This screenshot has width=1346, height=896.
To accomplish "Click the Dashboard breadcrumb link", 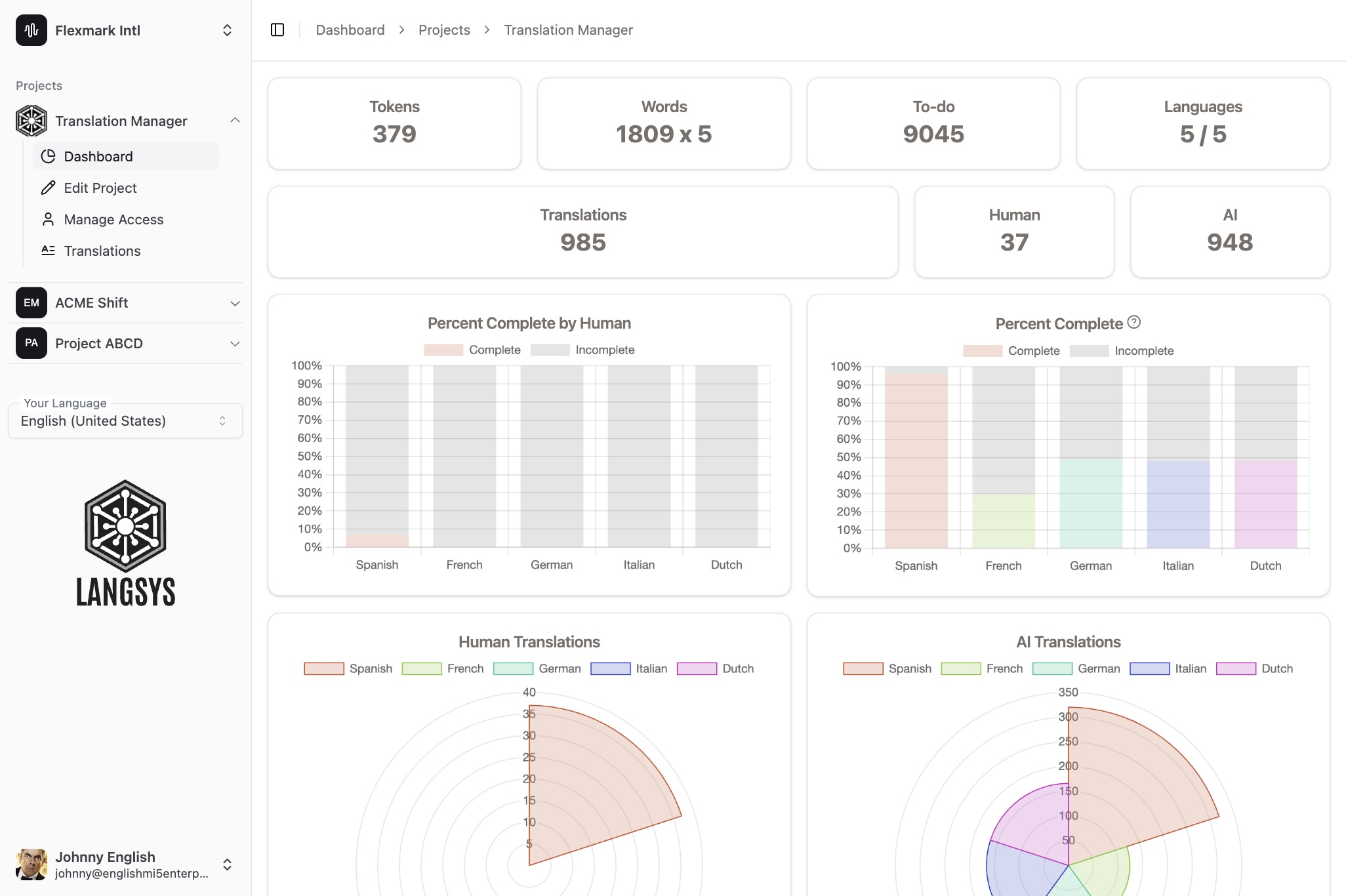I will click(350, 30).
